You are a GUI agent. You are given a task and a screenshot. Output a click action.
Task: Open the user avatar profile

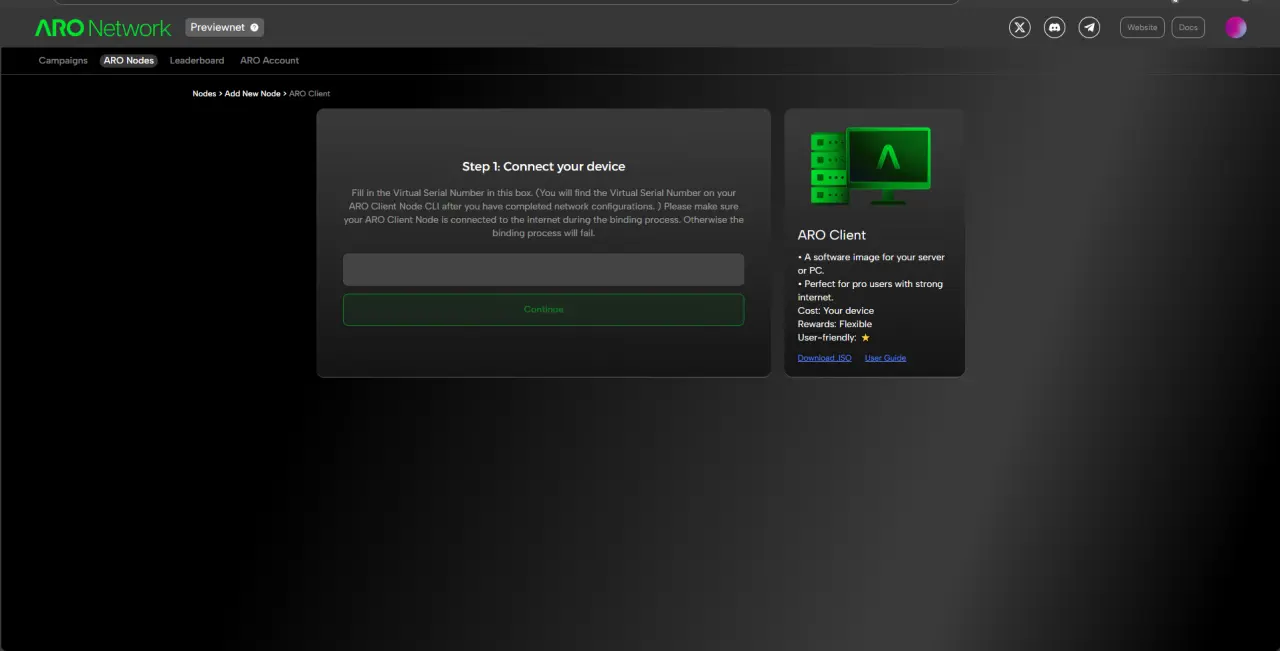(x=1236, y=28)
